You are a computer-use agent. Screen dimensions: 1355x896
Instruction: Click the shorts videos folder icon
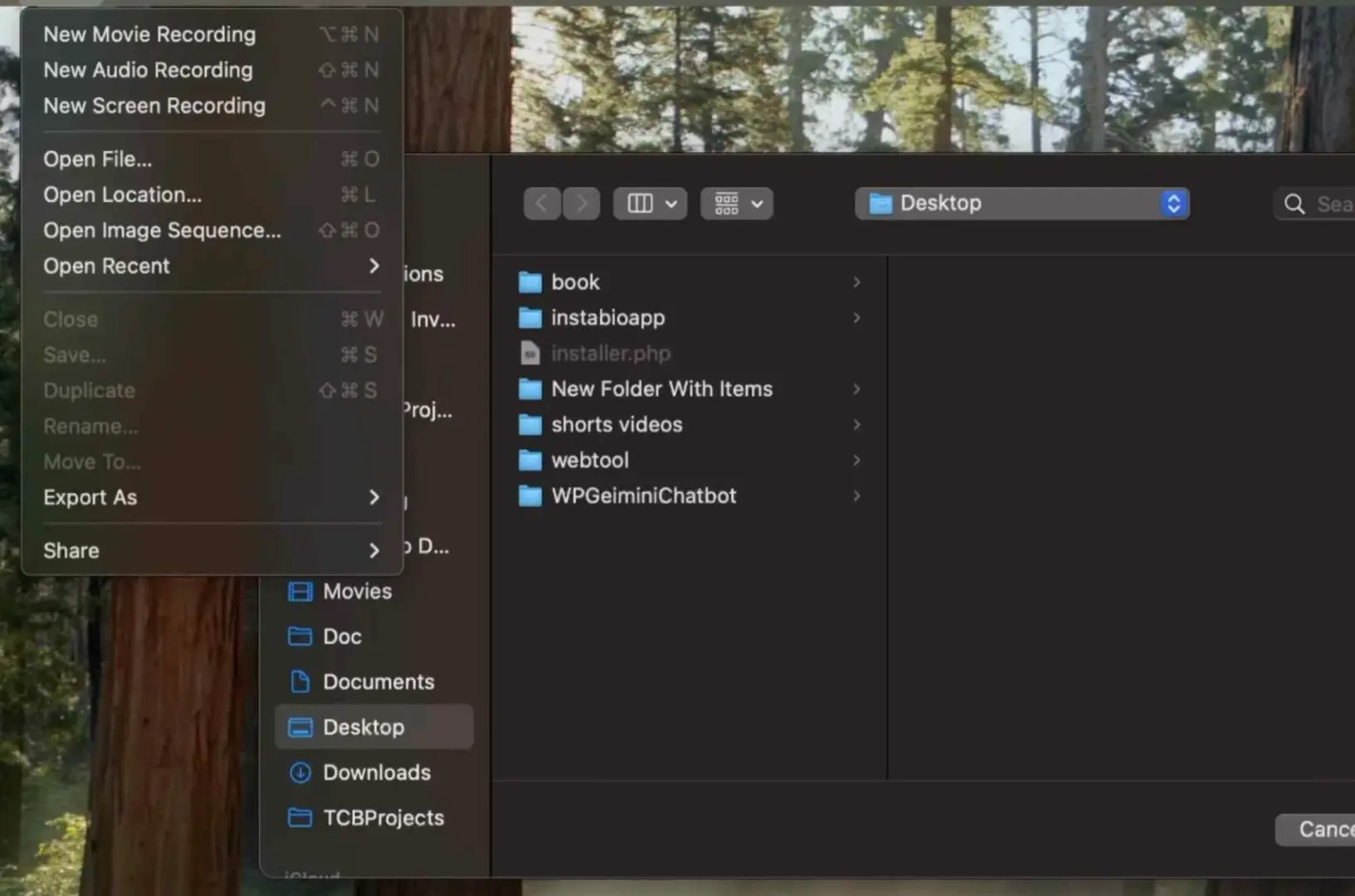(x=530, y=425)
